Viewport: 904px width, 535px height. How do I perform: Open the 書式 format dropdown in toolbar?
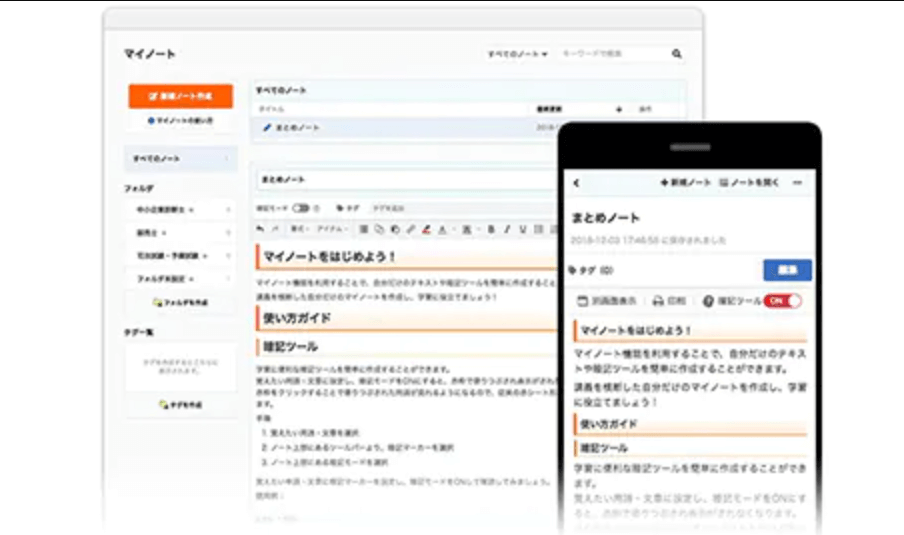[x=299, y=229]
